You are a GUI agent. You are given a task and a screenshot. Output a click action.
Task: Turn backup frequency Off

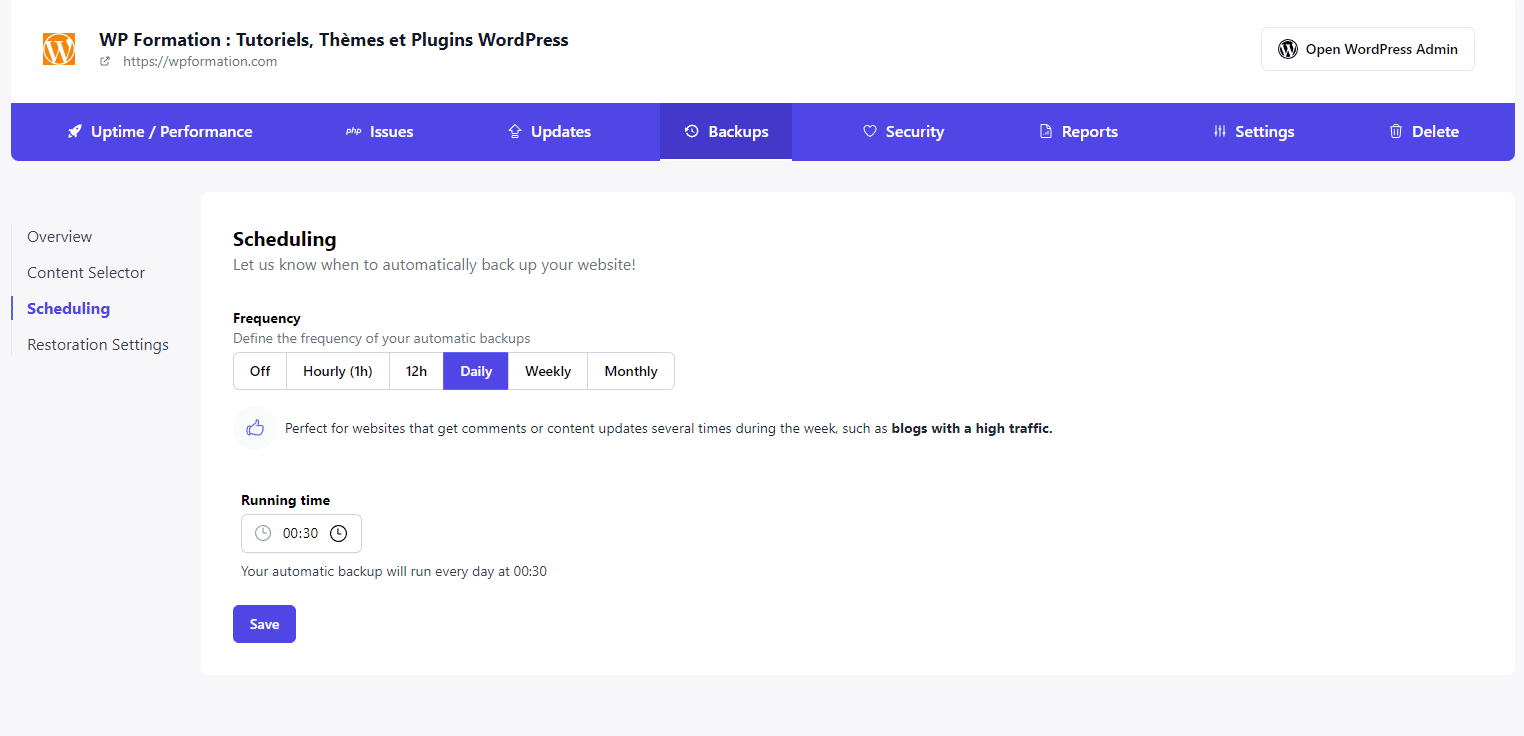click(260, 371)
